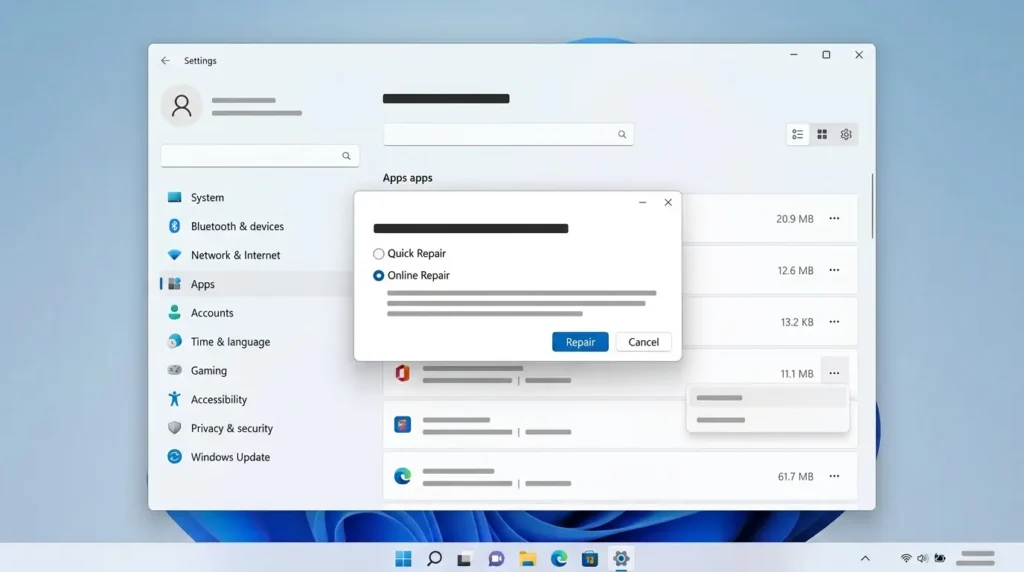
Task: Open the user profile avatar
Action: (182, 106)
